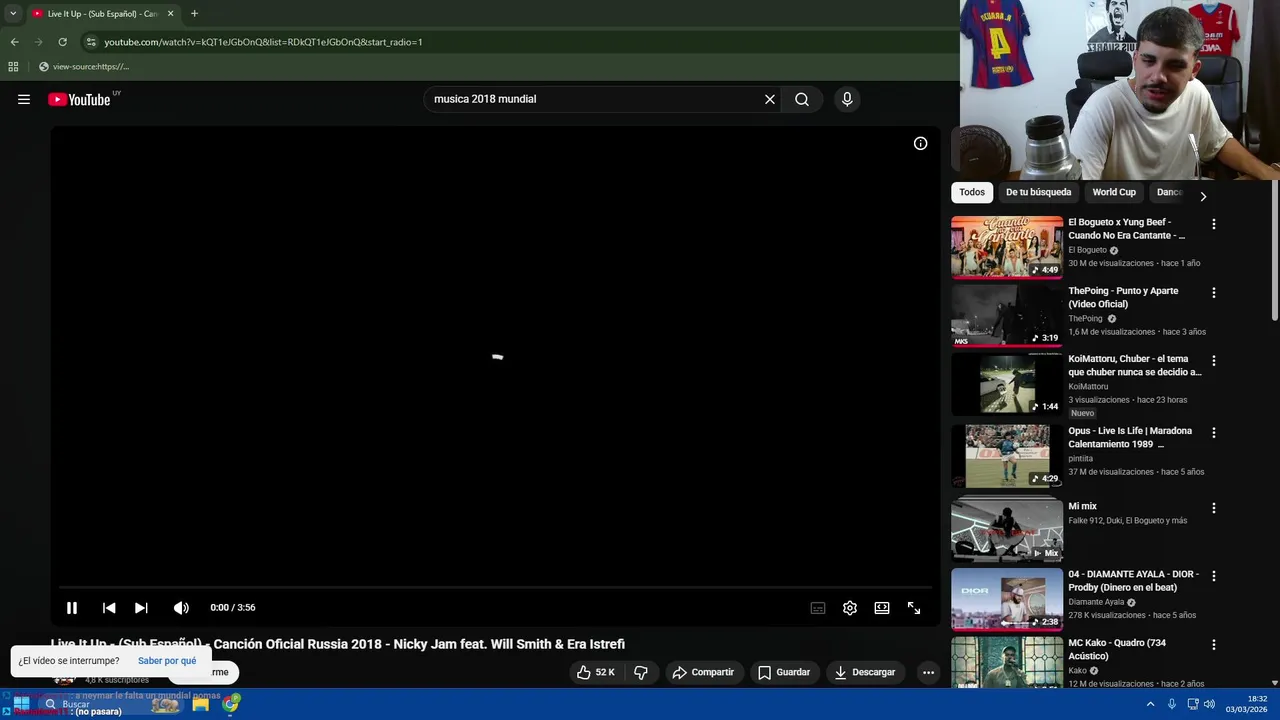Mute the player volume

click(181, 608)
